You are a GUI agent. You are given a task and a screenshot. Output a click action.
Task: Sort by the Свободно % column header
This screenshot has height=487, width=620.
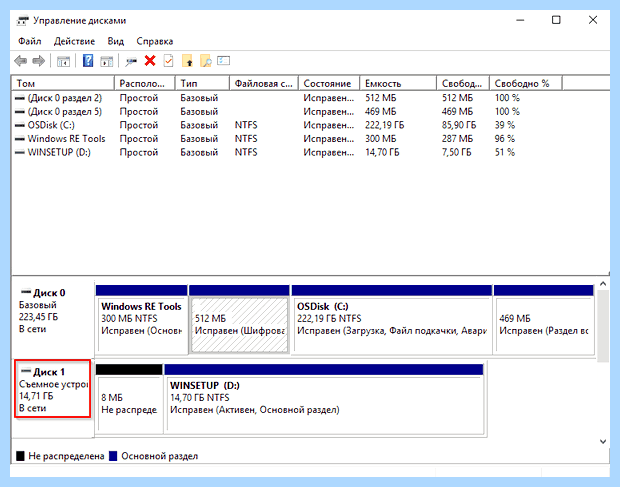(525, 83)
